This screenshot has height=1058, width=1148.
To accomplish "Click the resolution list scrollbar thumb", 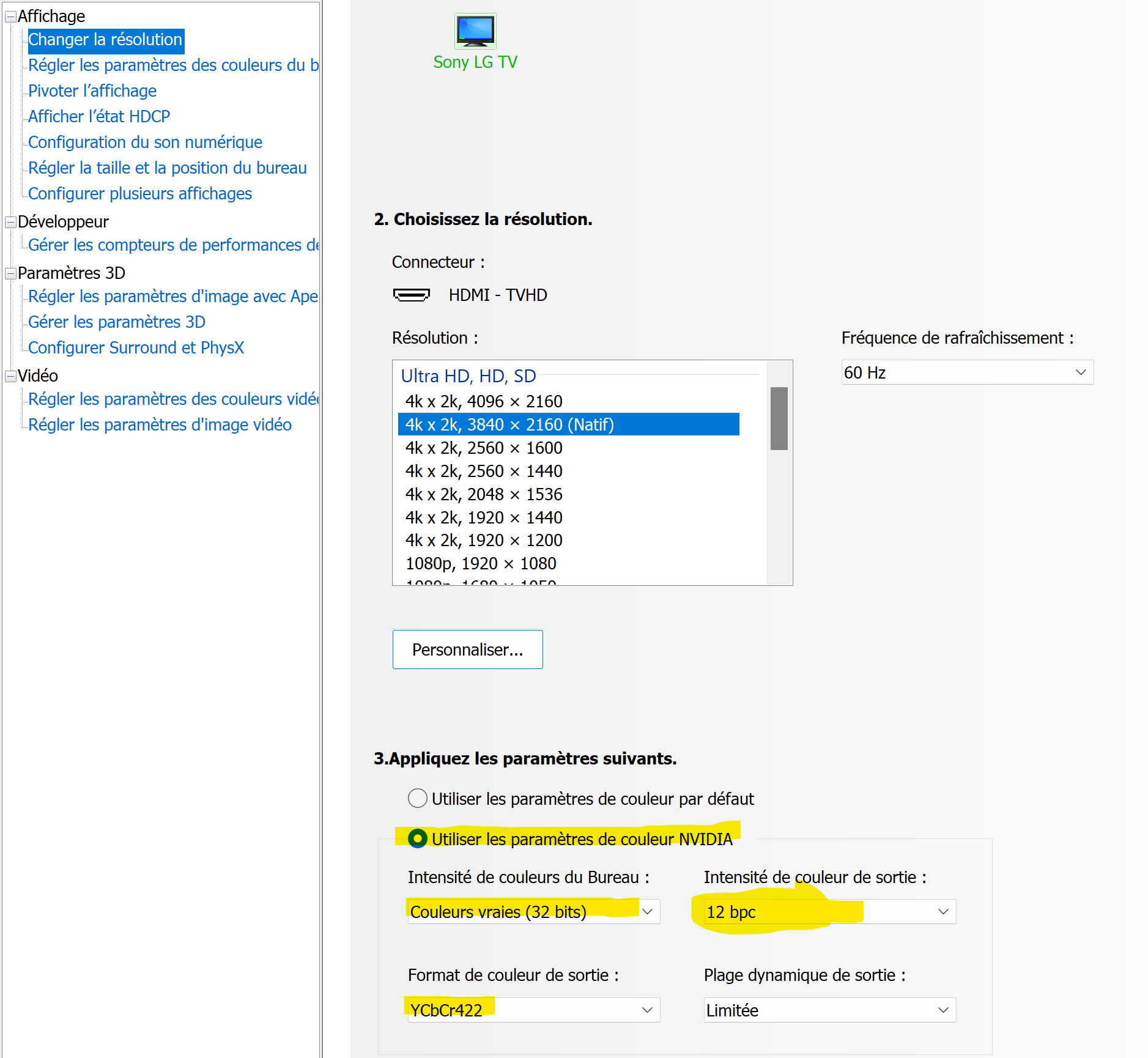I will 779,418.
